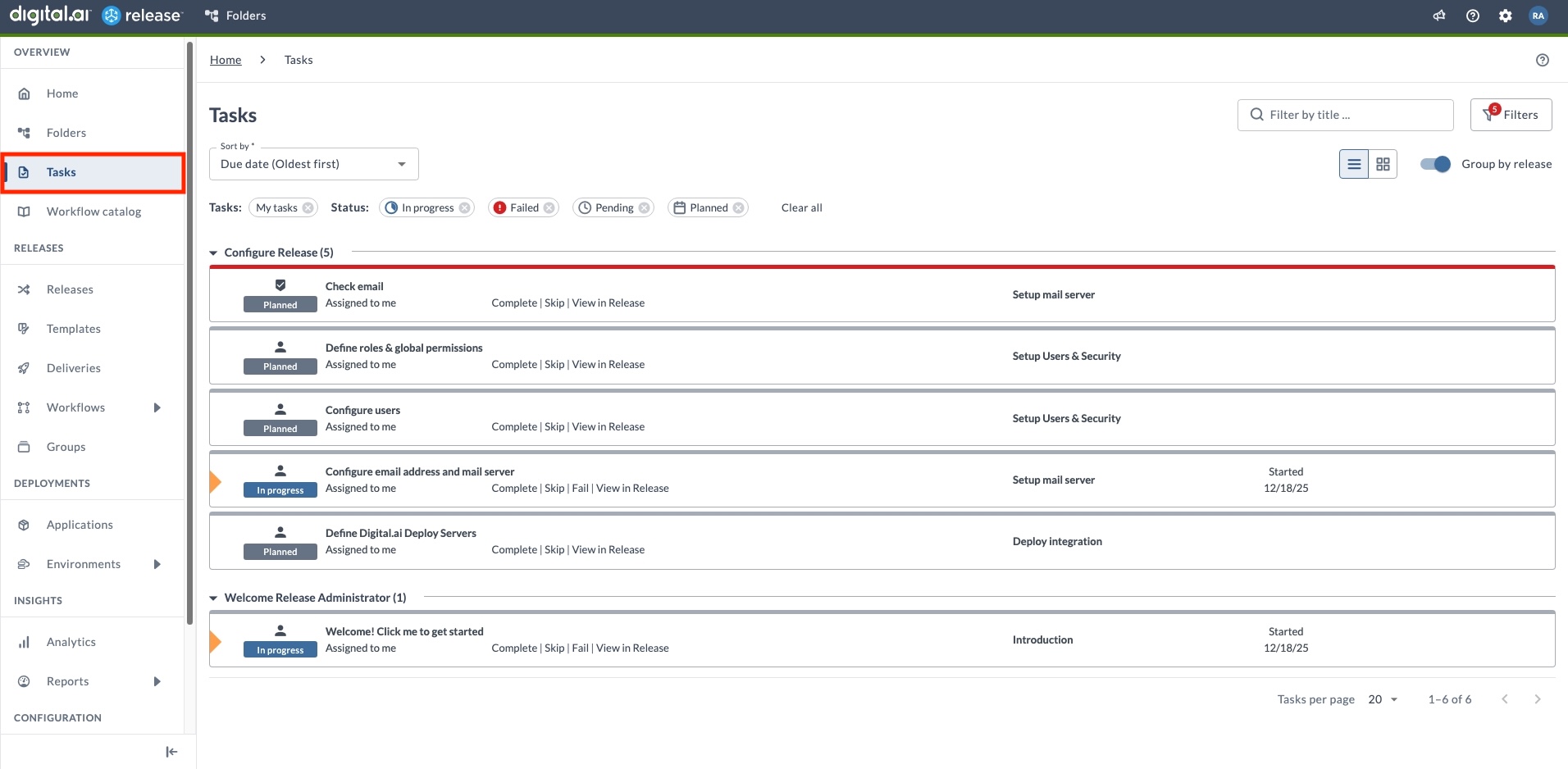This screenshot has width=1568, height=769.
Task: Select Applications under Deployments
Action: click(x=80, y=524)
